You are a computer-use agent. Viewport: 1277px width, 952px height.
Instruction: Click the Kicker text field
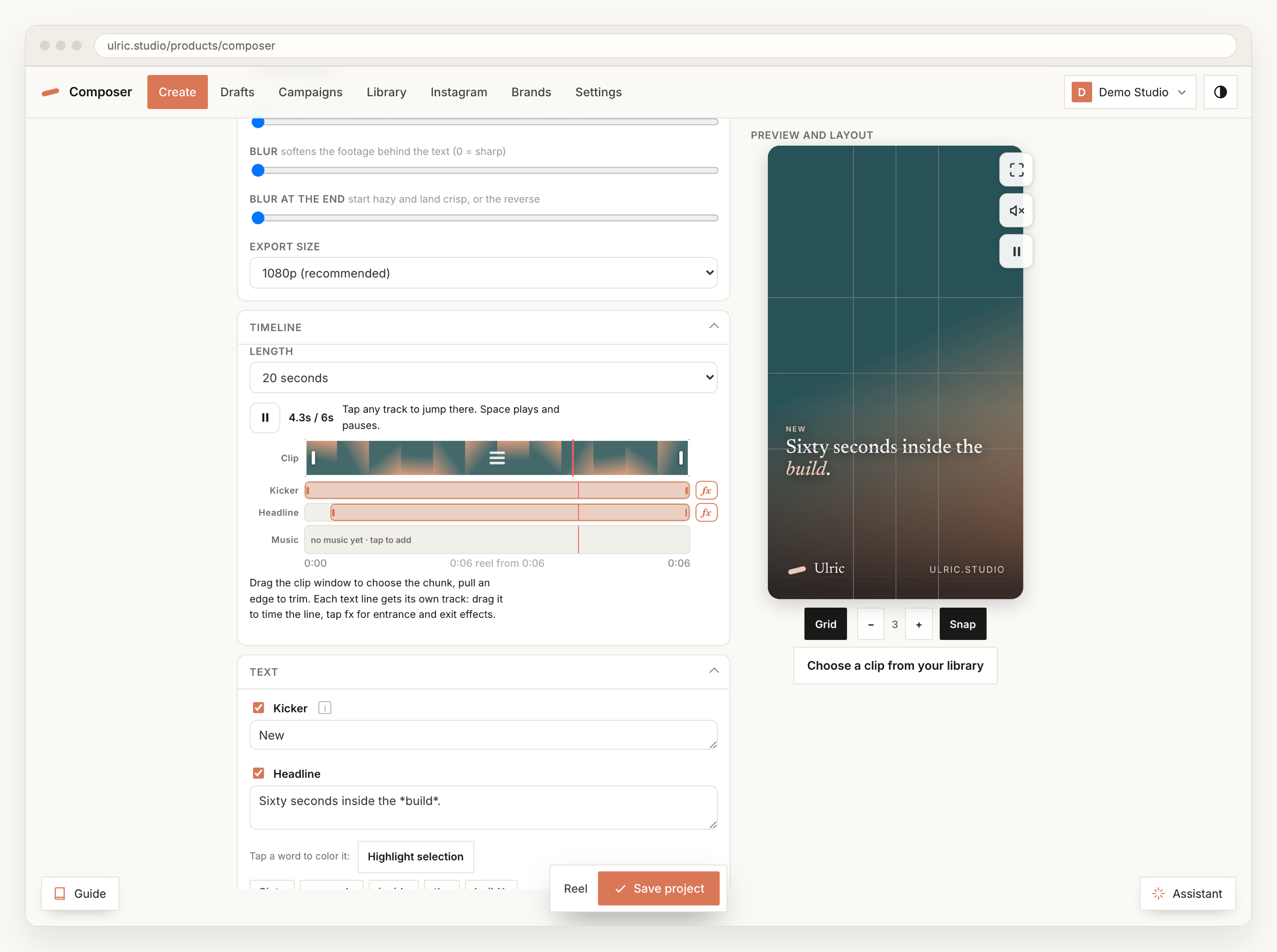(483, 735)
